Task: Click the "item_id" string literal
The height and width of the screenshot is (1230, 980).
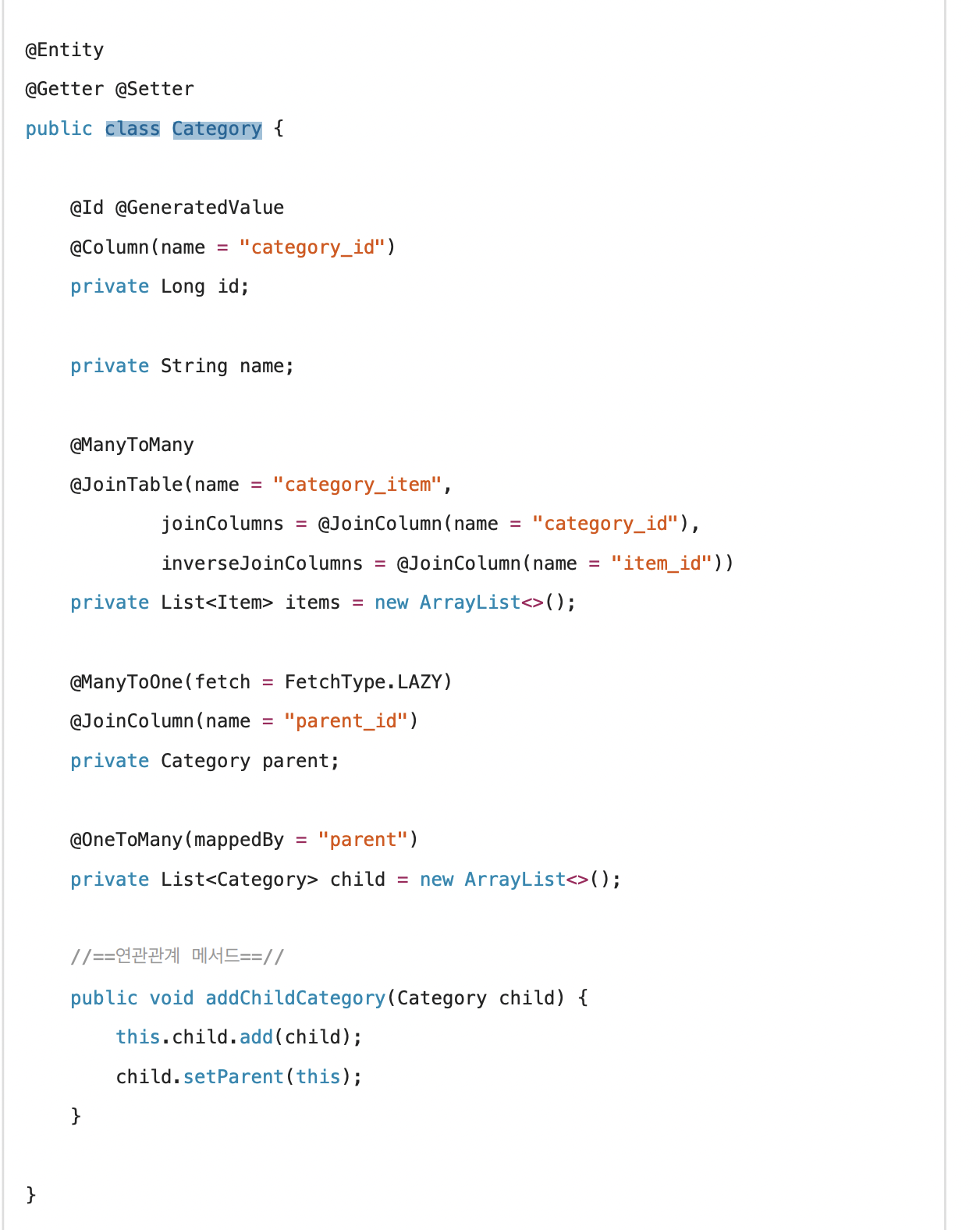Action: tap(662, 563)
